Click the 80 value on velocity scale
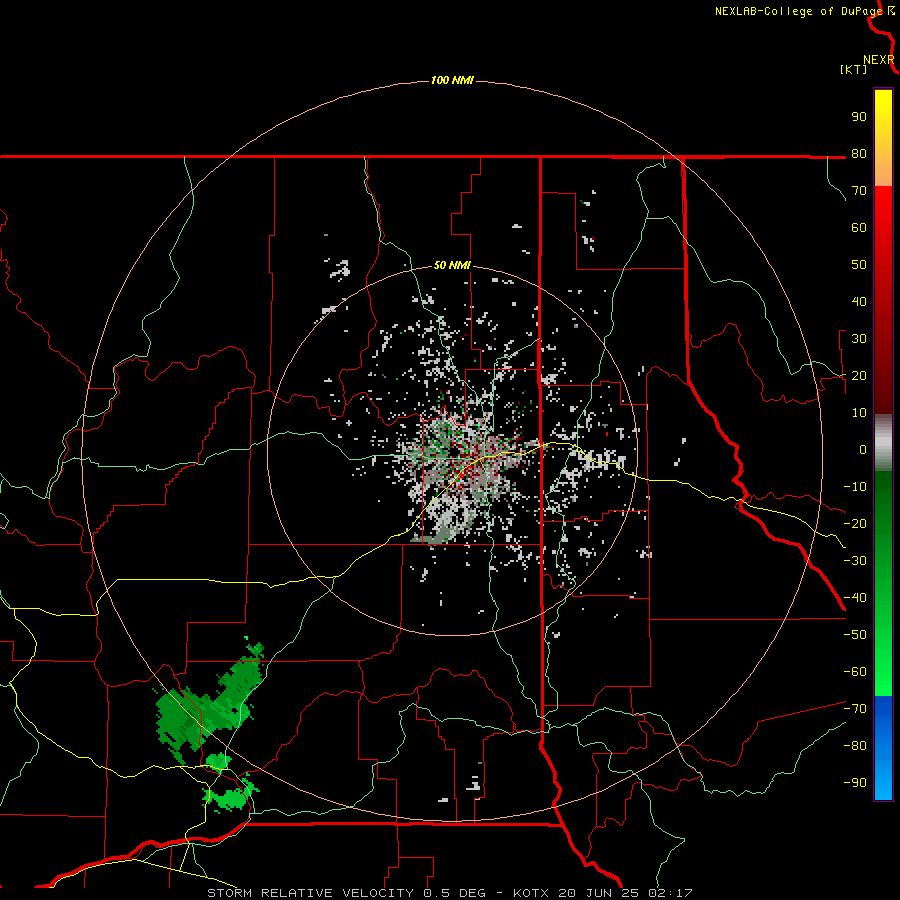The image size is (900, 900). point(859,154)
